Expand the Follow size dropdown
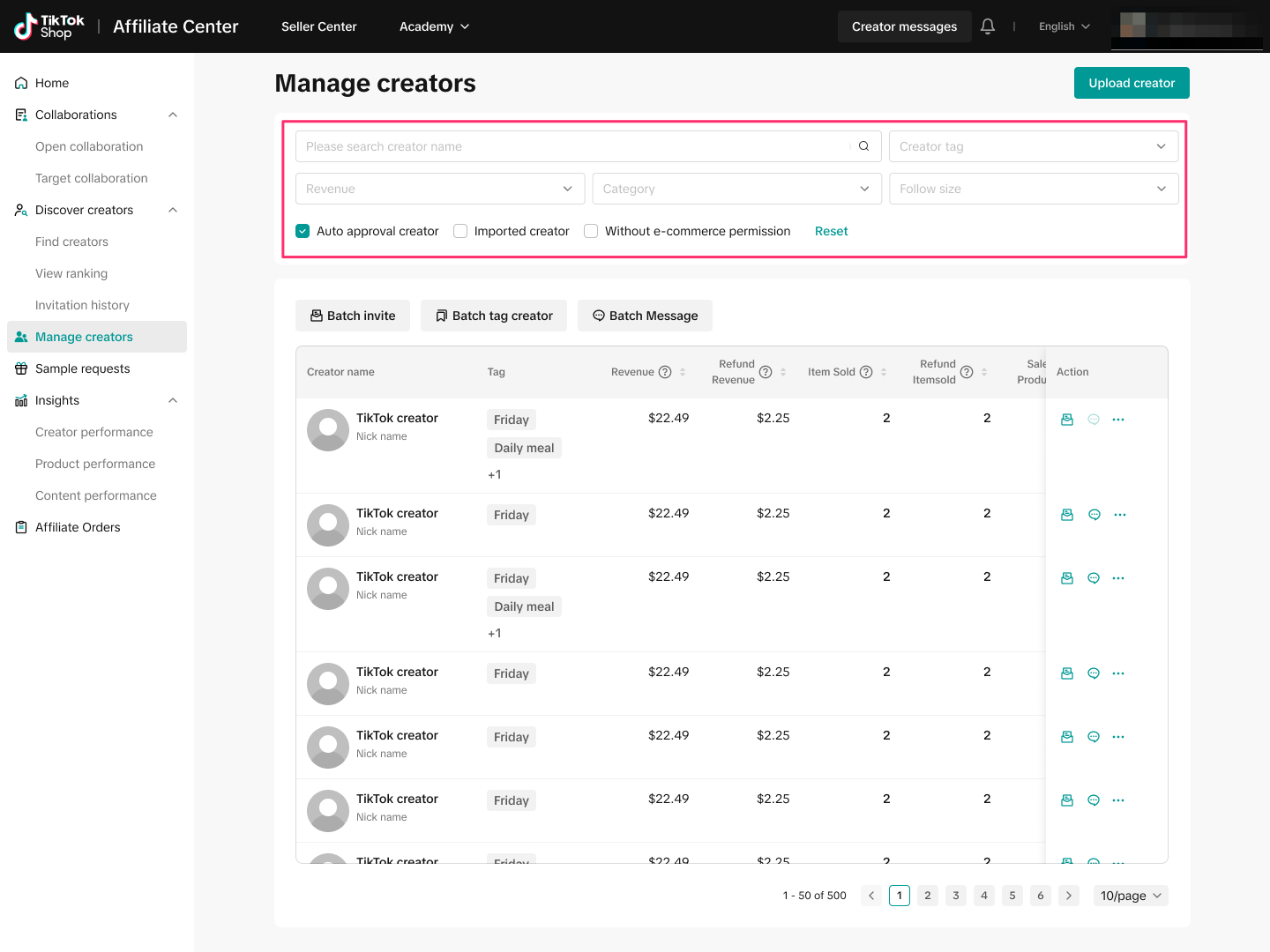Screen dimensions: 1270x952 point(1033,189)
